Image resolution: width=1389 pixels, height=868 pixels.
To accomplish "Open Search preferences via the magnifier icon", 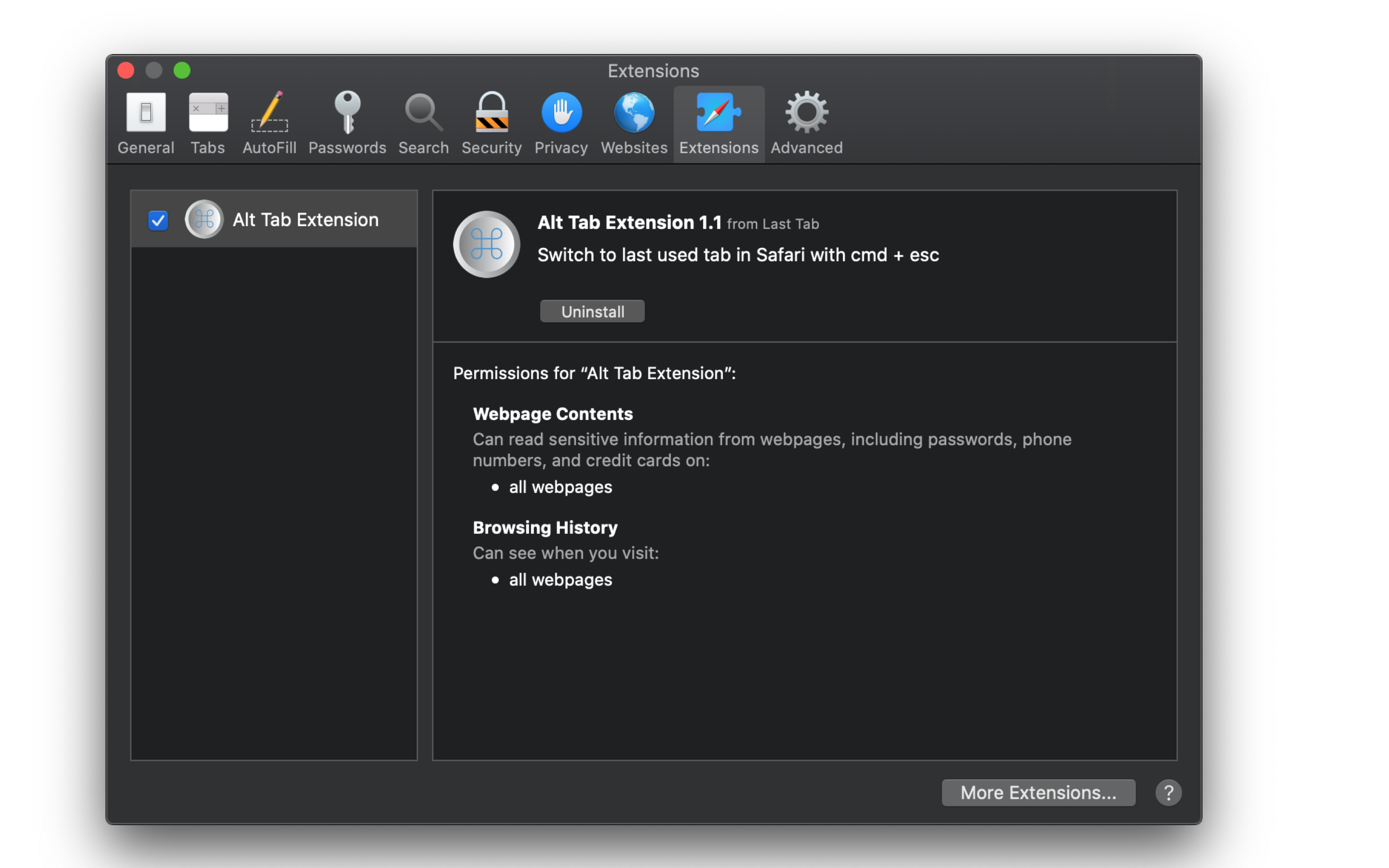I will coord(423,112).
